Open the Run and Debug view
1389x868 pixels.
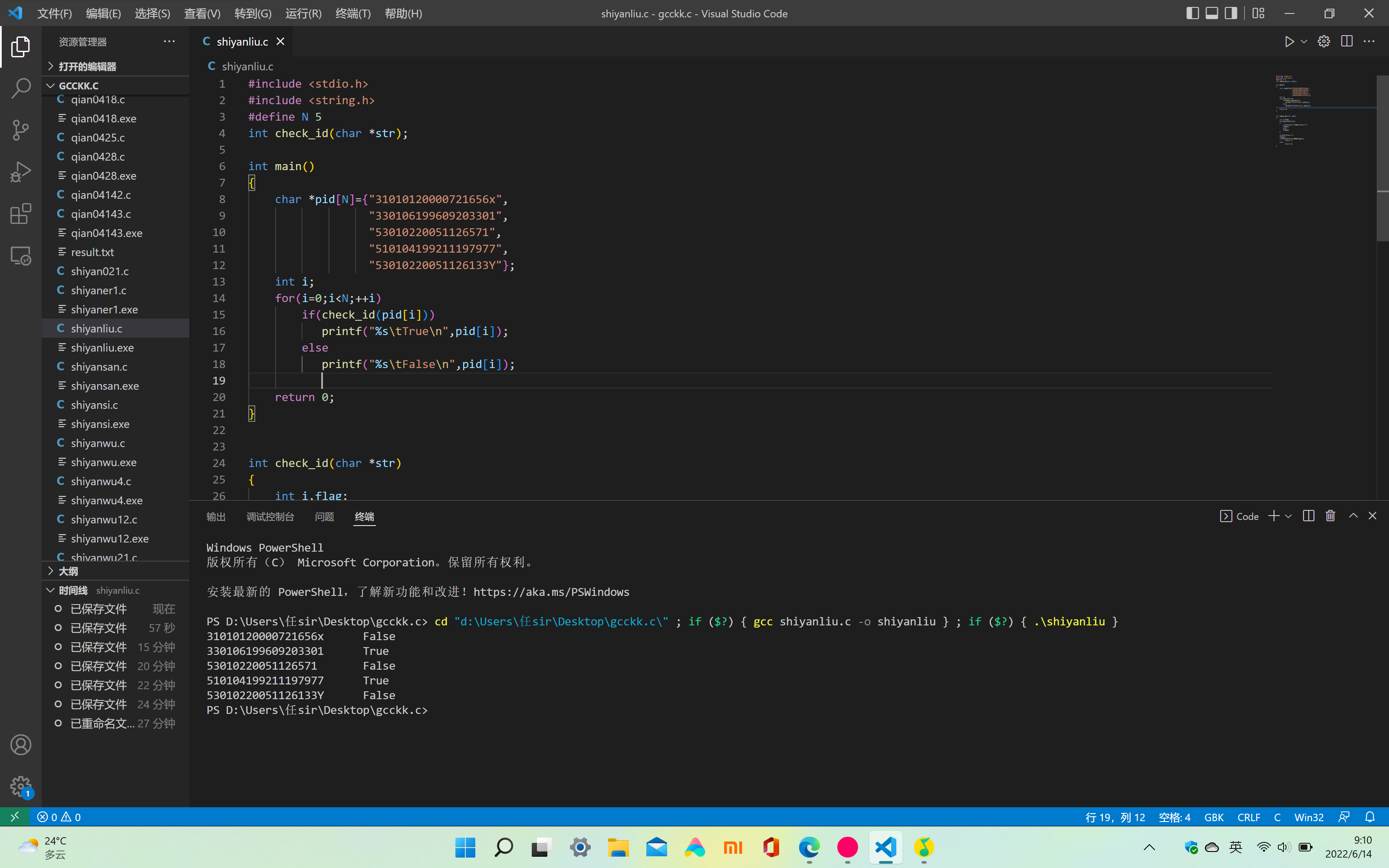point(21,172)
